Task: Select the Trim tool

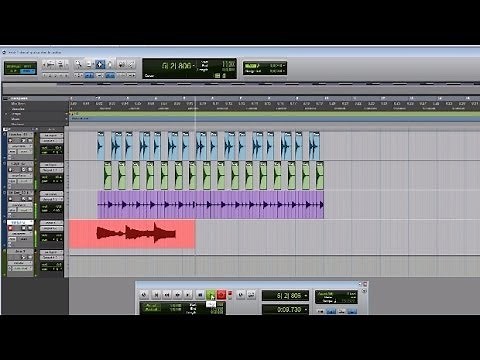Action: coord(89,64)
